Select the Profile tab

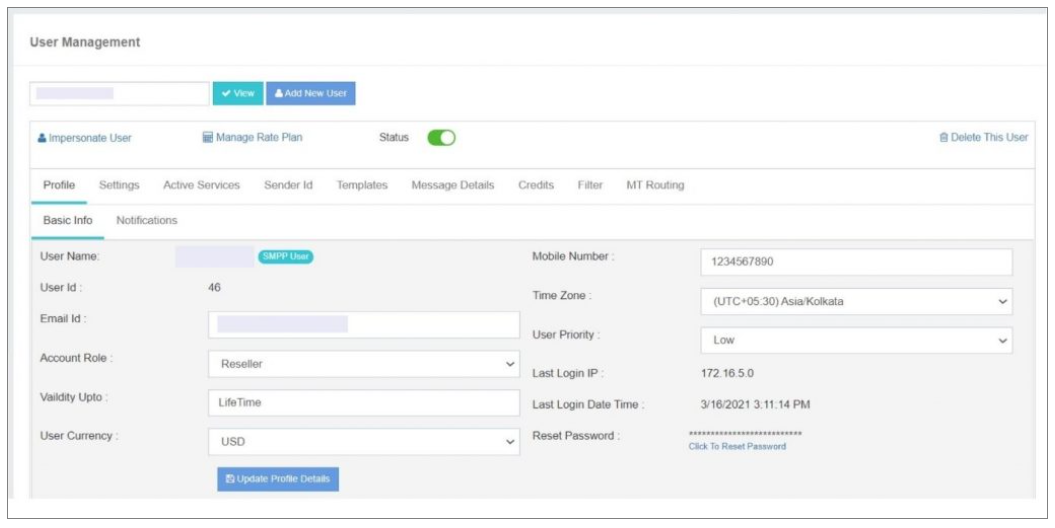coord(59,185)
